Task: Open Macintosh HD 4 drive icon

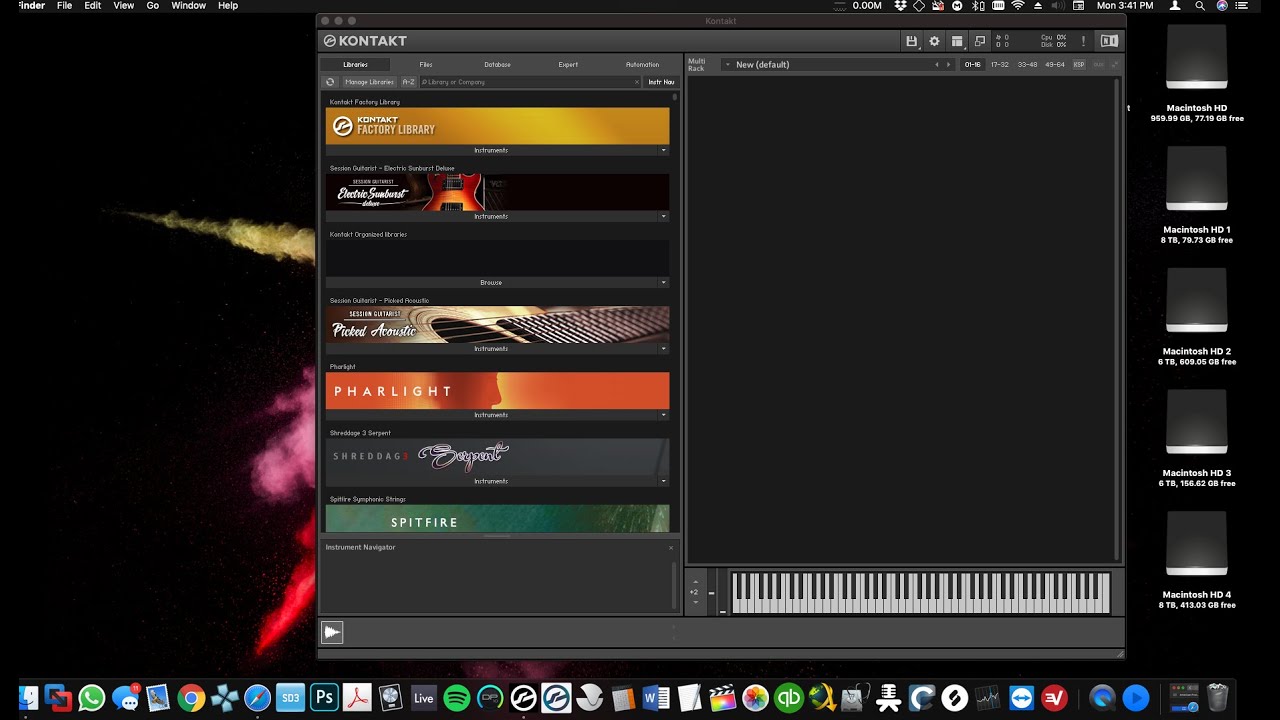Action: (x=1197, y=544)
